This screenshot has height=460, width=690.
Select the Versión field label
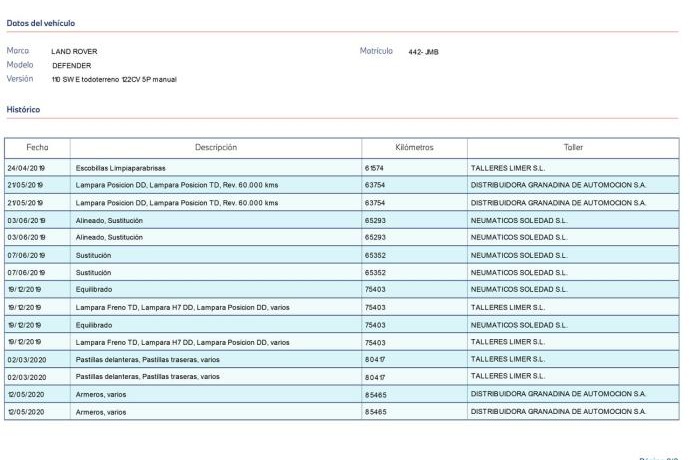coord(20,78)
